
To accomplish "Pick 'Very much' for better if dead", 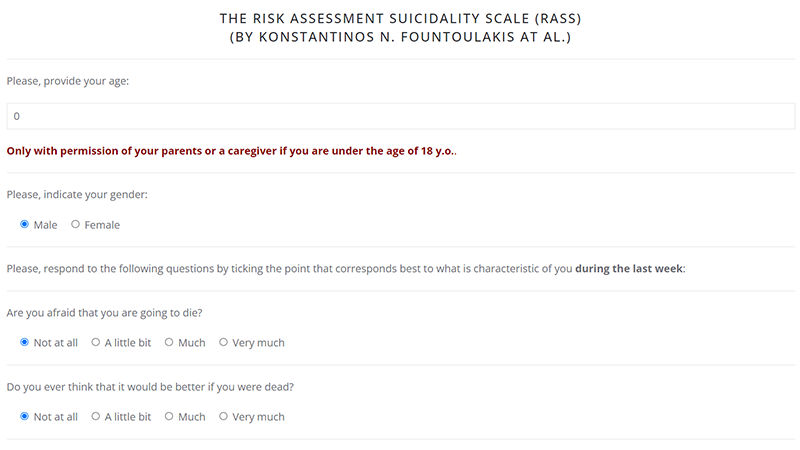I will pyautogui.click(x=223, y=416).
